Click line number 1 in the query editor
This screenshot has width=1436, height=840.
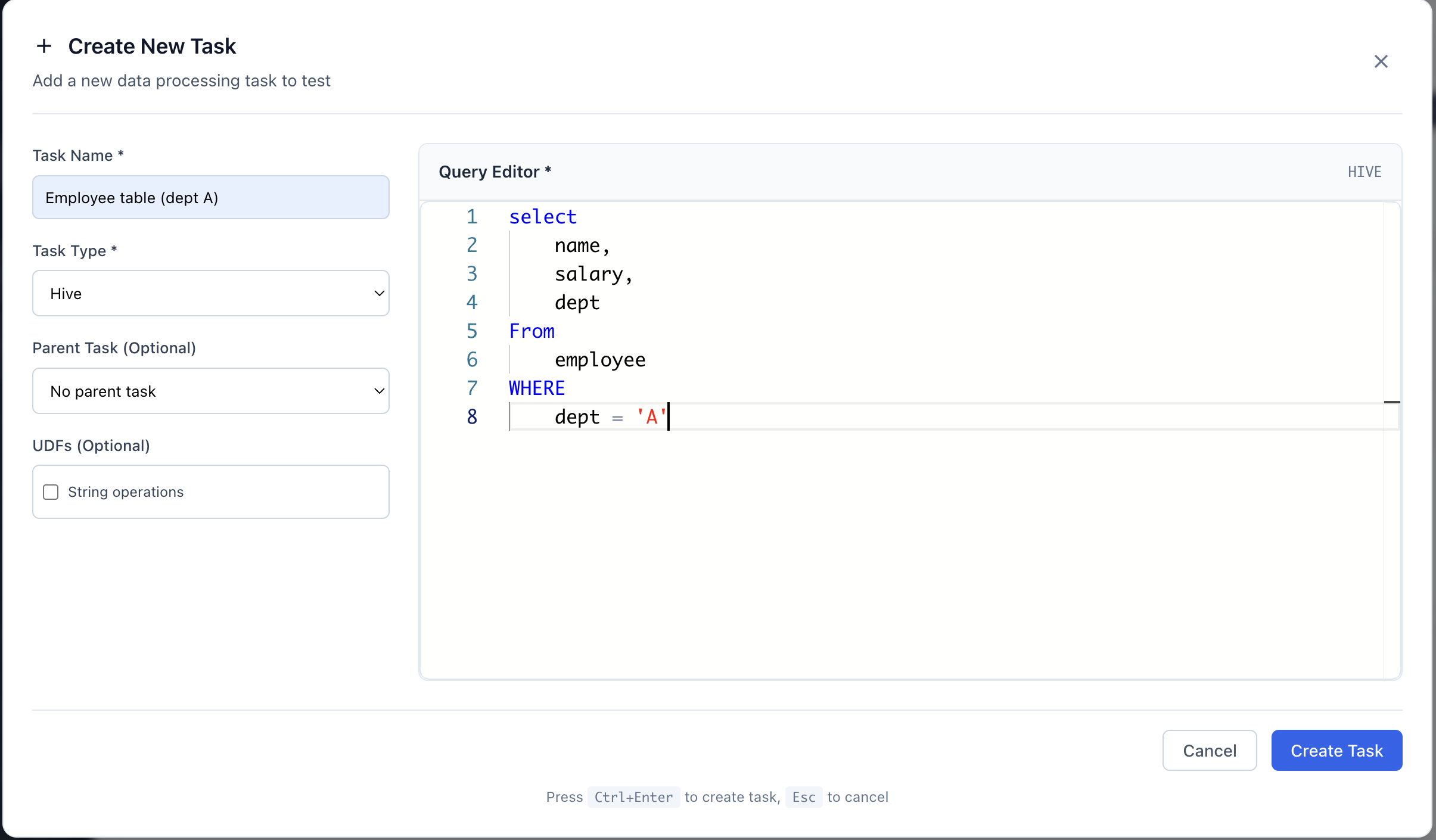click(x=472, y=217)
